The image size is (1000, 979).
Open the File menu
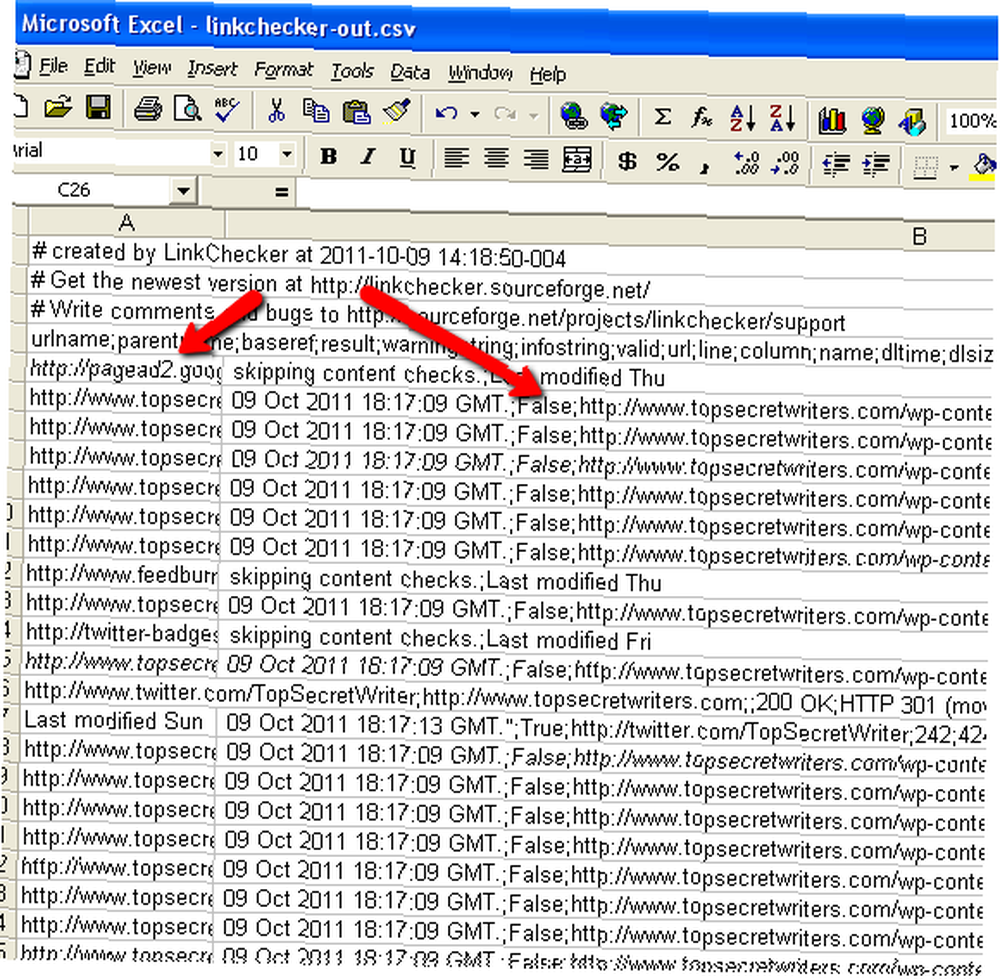coord(53,66)
